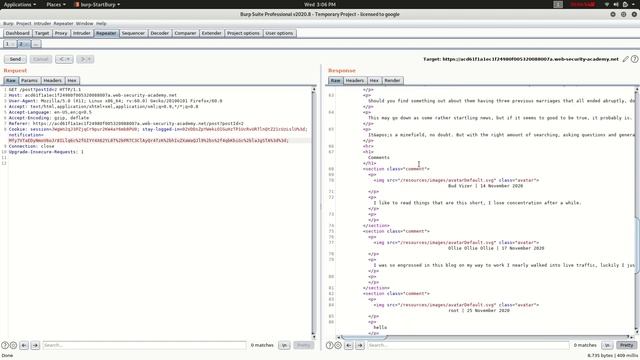
Task: Switch to the Project options tab
Action: (x=243, y=33)
